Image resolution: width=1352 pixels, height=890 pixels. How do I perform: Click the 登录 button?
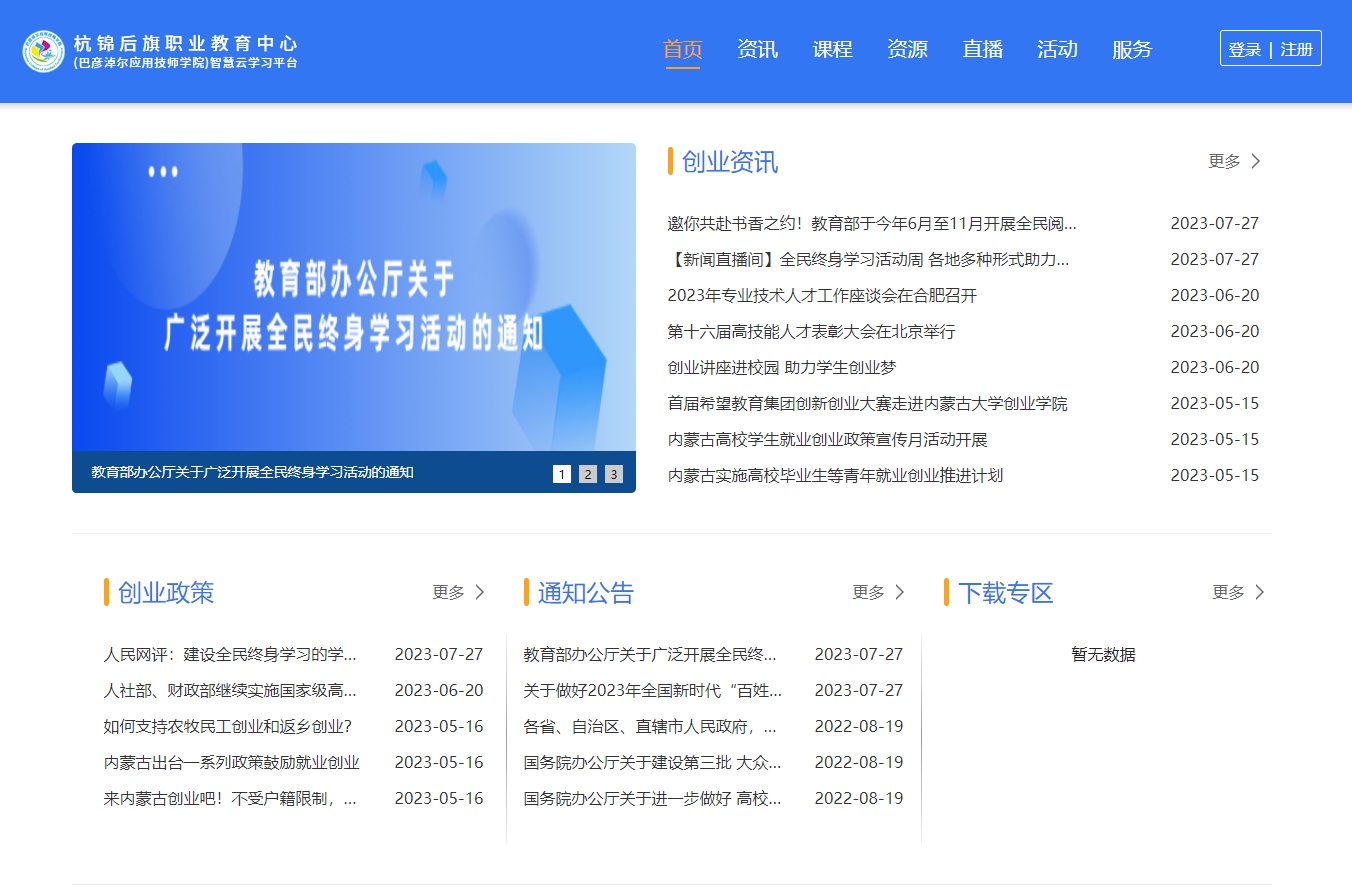point(1243,48)
